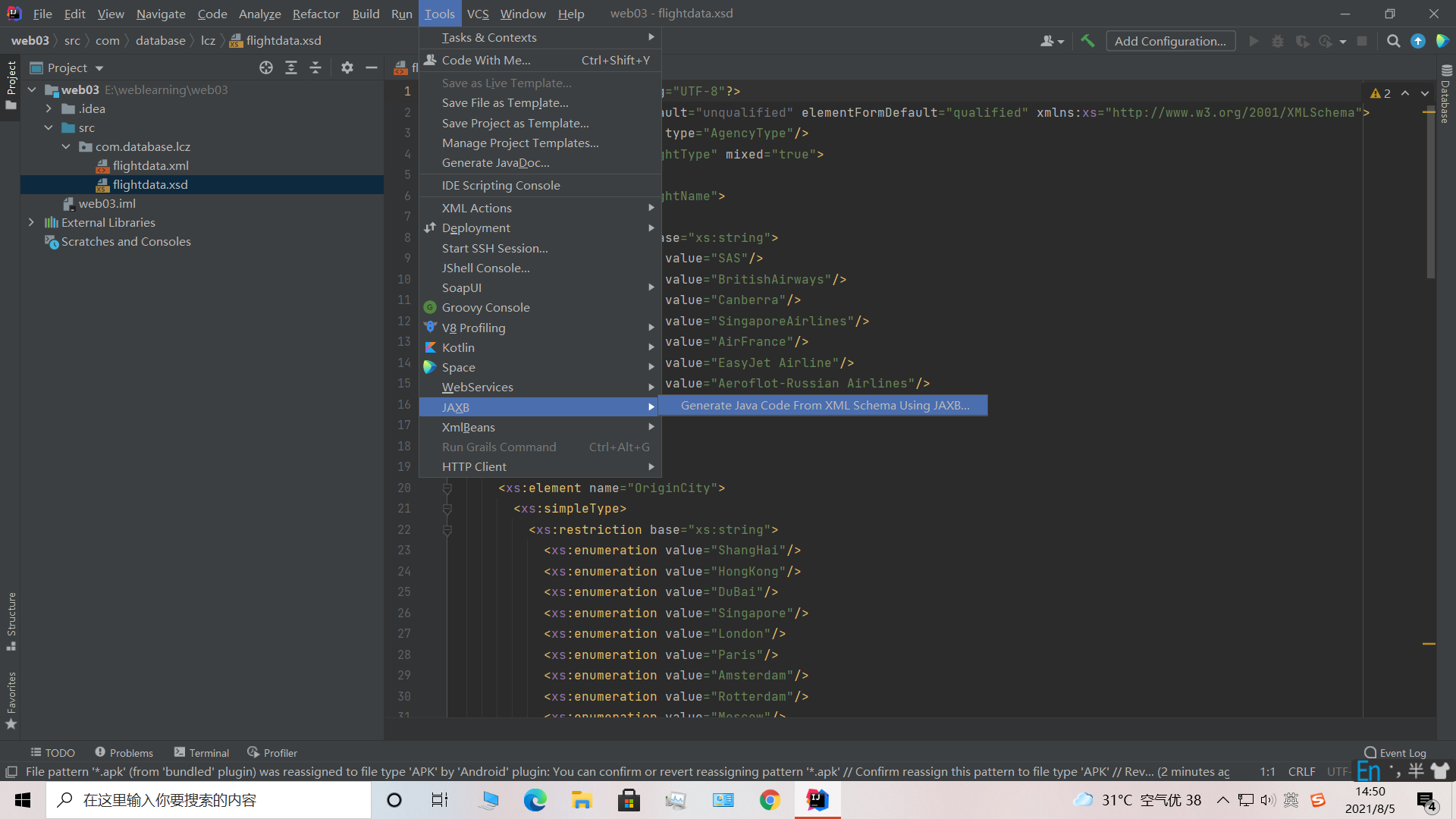Open Cortana circle icon in taskbar

tap(394, 800)
